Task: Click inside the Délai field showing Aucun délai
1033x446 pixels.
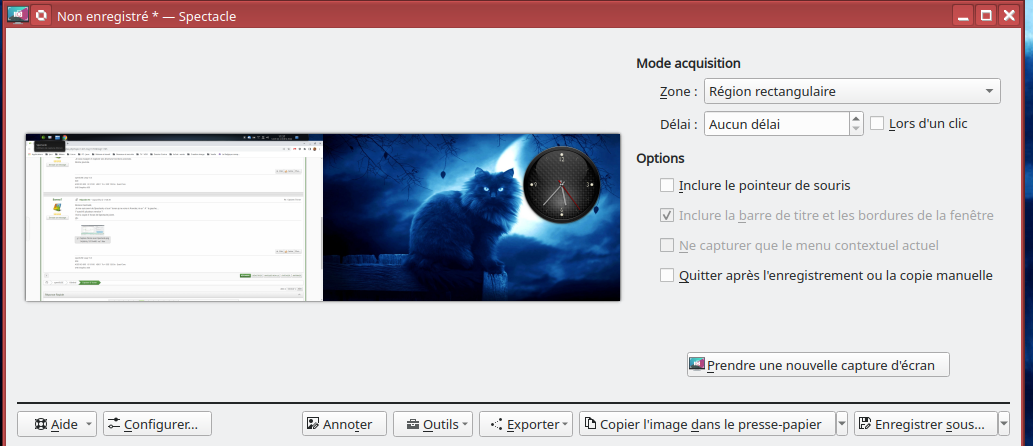Action: [x=775, y=124]
